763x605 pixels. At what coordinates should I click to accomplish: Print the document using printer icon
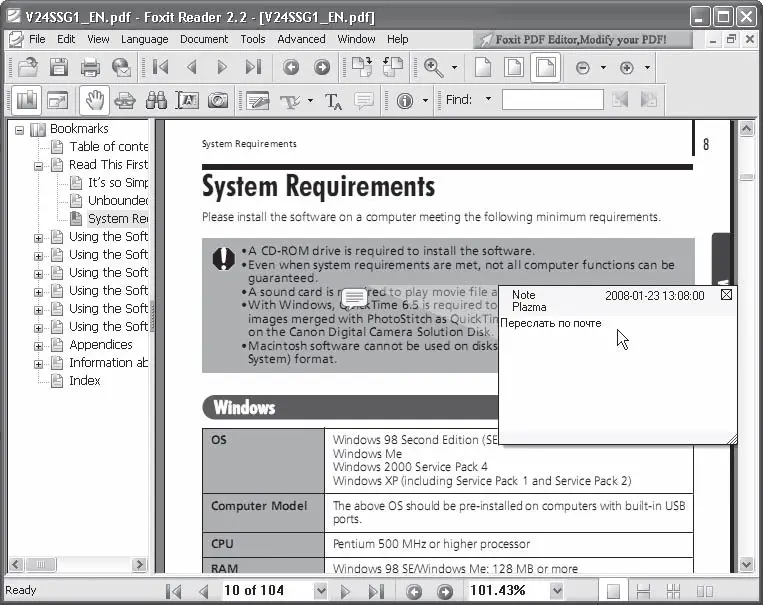(90, 68)
